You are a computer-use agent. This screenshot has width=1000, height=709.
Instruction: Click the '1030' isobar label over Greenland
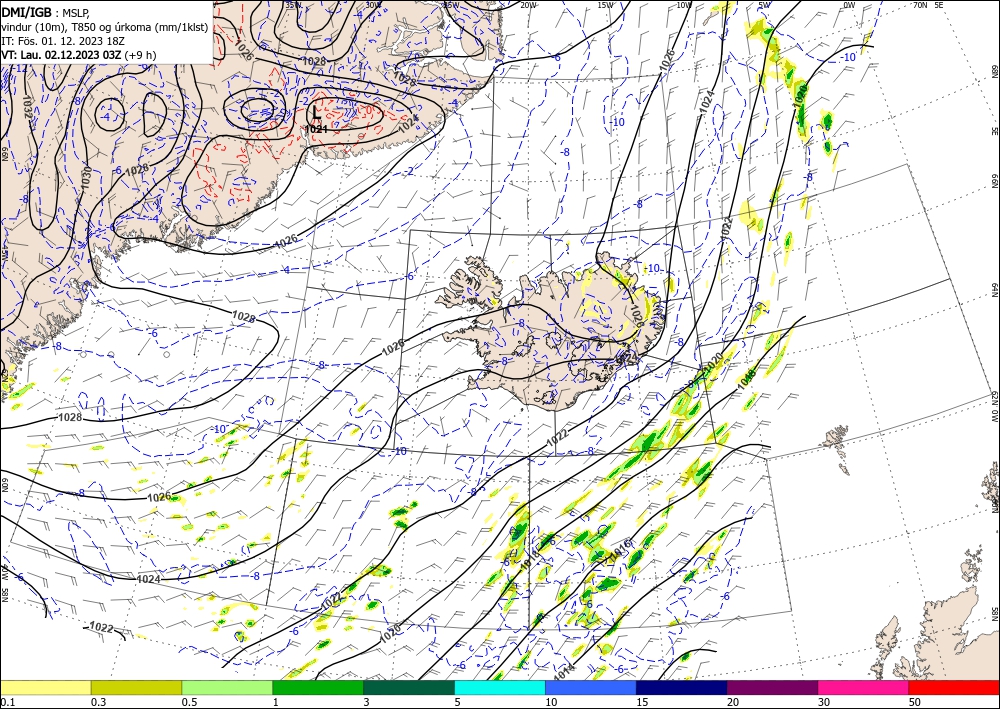pos(85,177)
